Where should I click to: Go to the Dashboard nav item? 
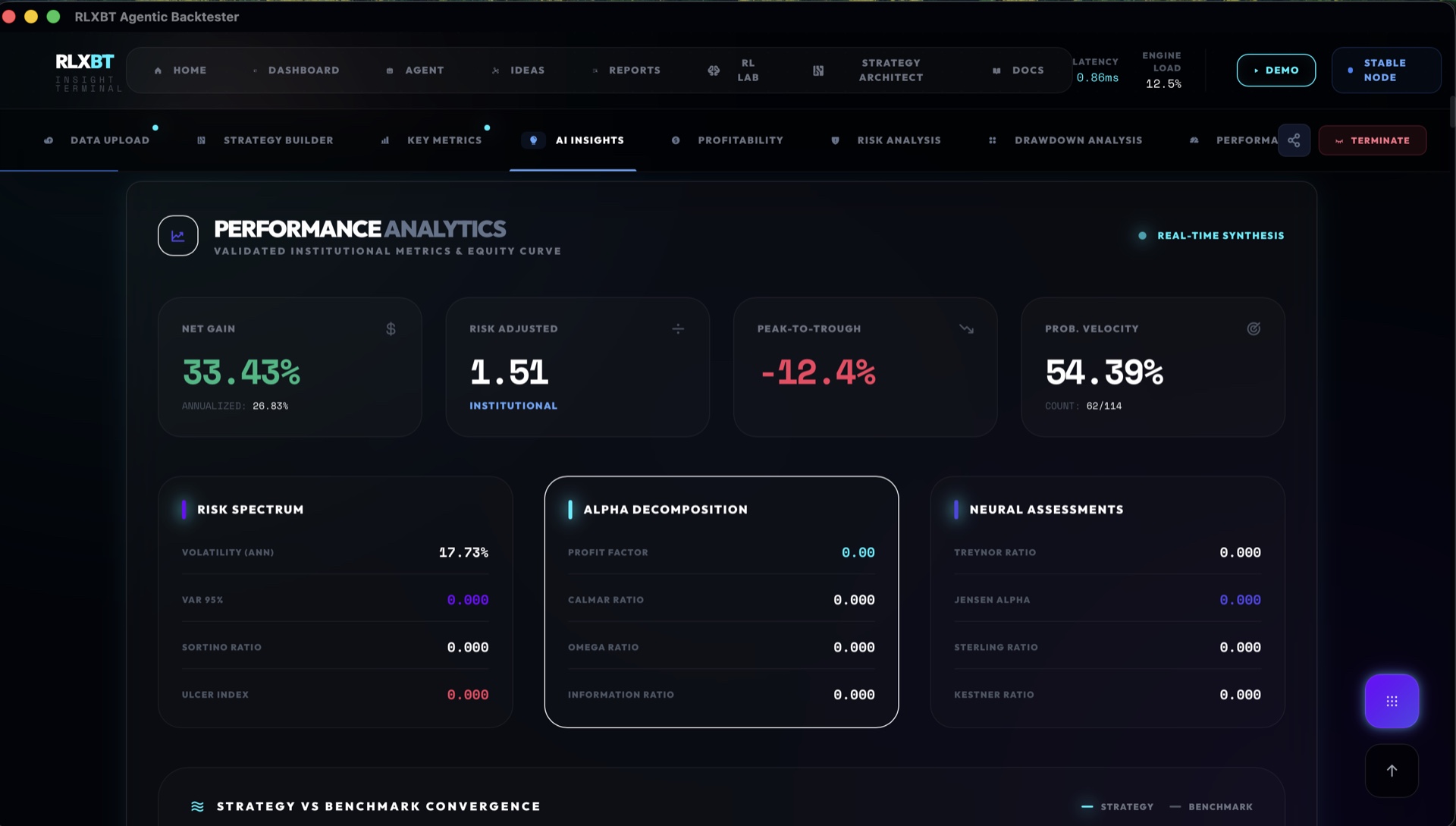click(297, 71)
